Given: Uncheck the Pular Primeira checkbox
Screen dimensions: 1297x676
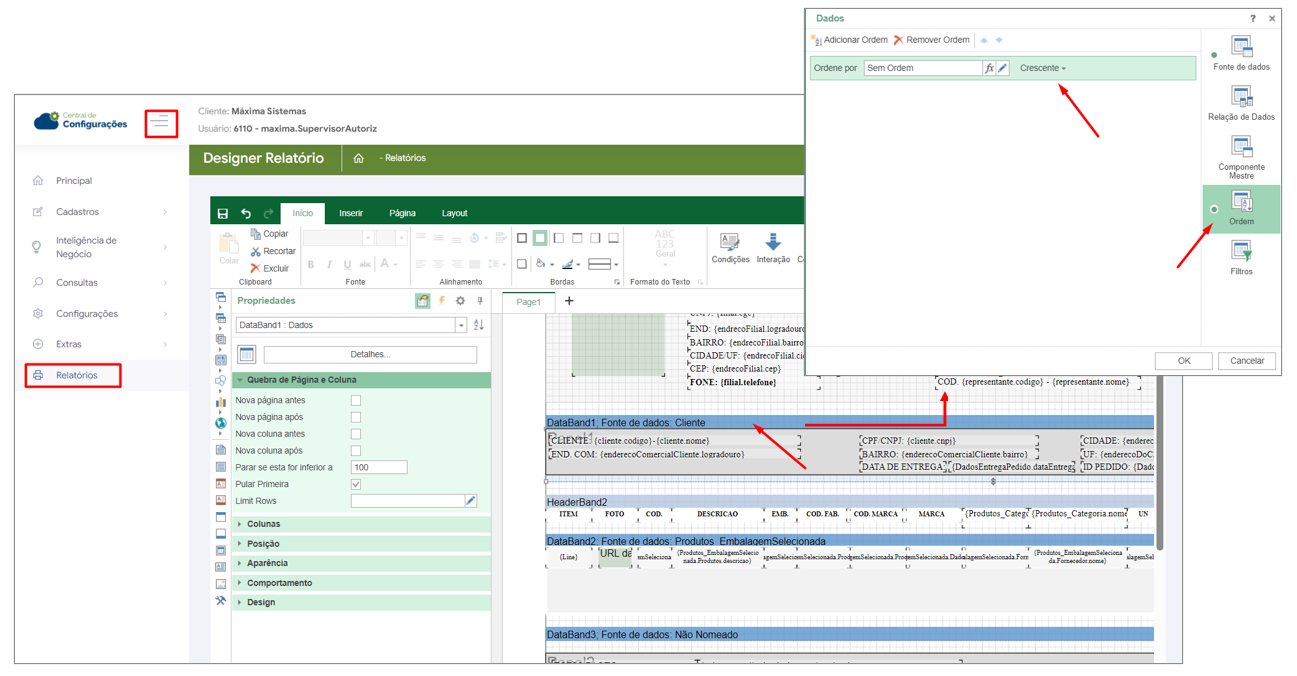Looking at the screenshot, I should [356, 484].
